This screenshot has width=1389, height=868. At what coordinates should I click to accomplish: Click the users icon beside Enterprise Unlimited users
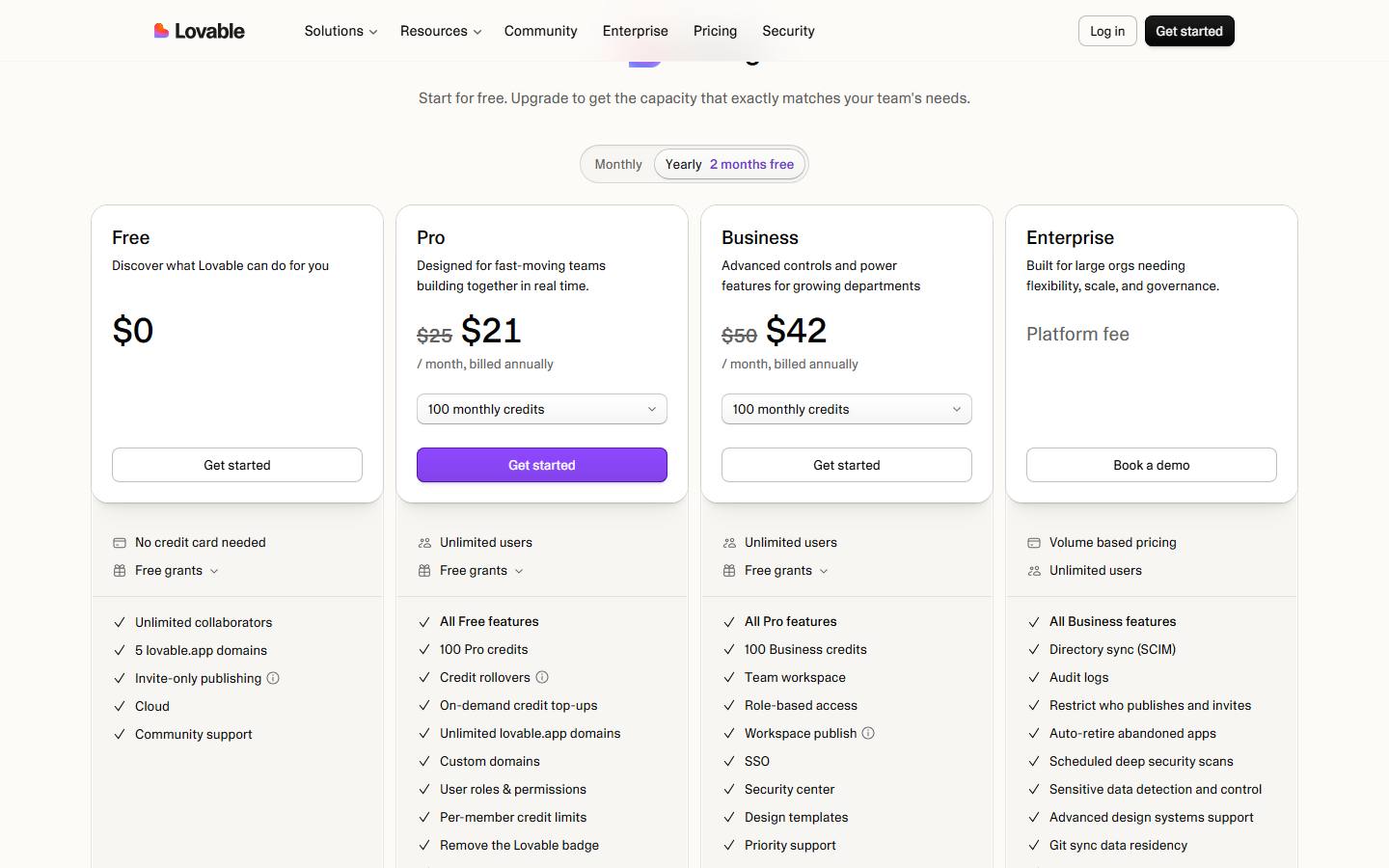(1034, 571)
